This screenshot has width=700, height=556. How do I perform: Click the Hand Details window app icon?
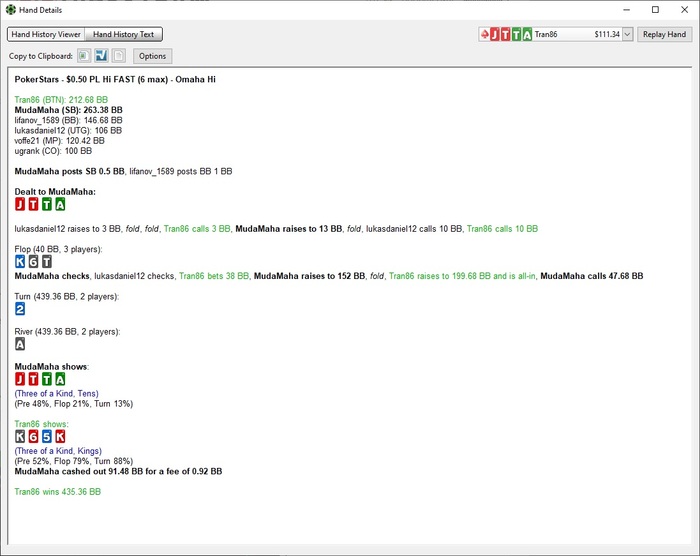[x=11, y=9]
